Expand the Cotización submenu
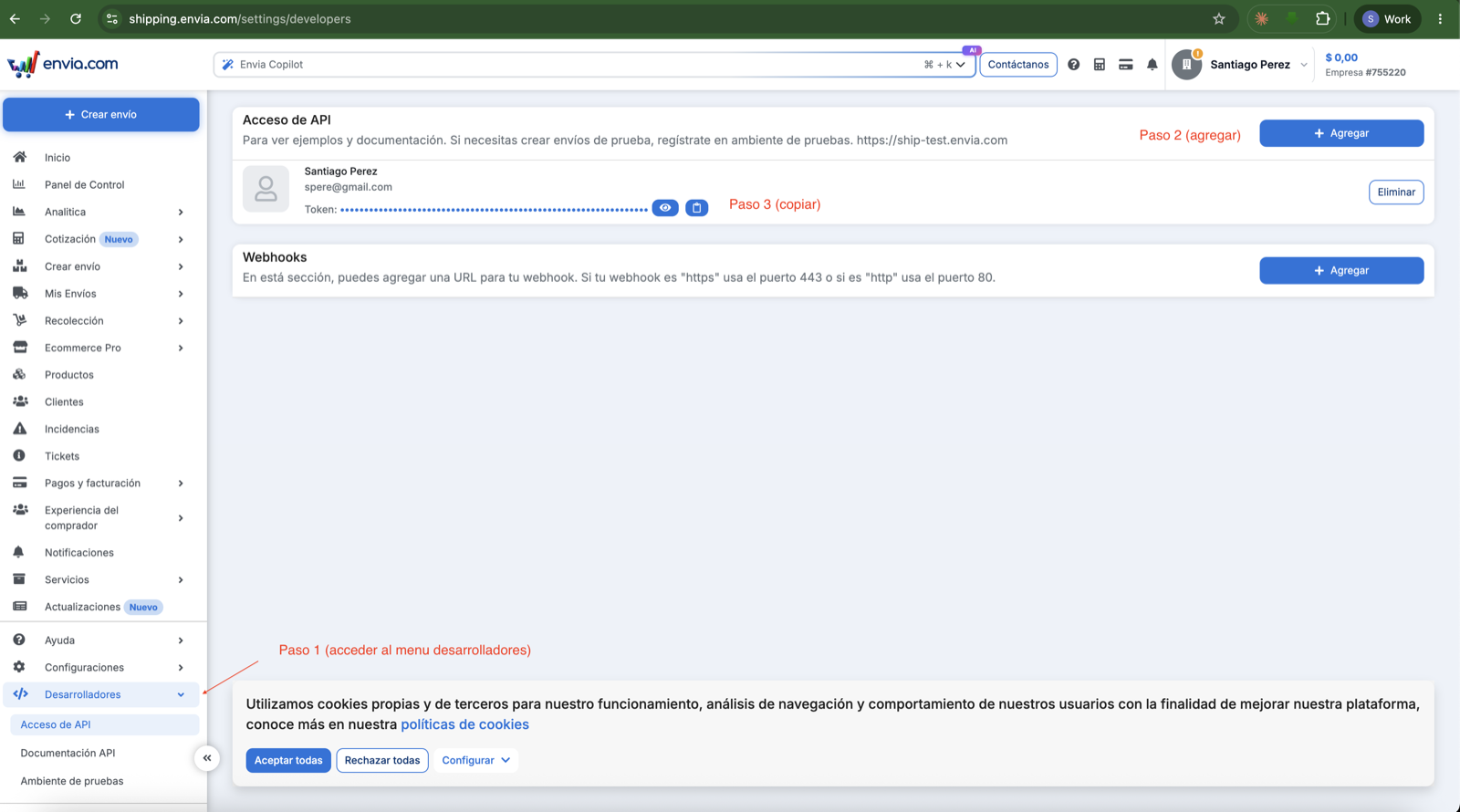1460x812 pixels. coord(181,240)
